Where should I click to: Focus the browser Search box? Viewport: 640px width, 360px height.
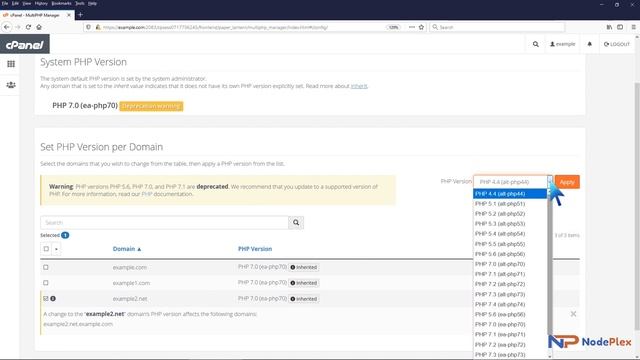497,27
